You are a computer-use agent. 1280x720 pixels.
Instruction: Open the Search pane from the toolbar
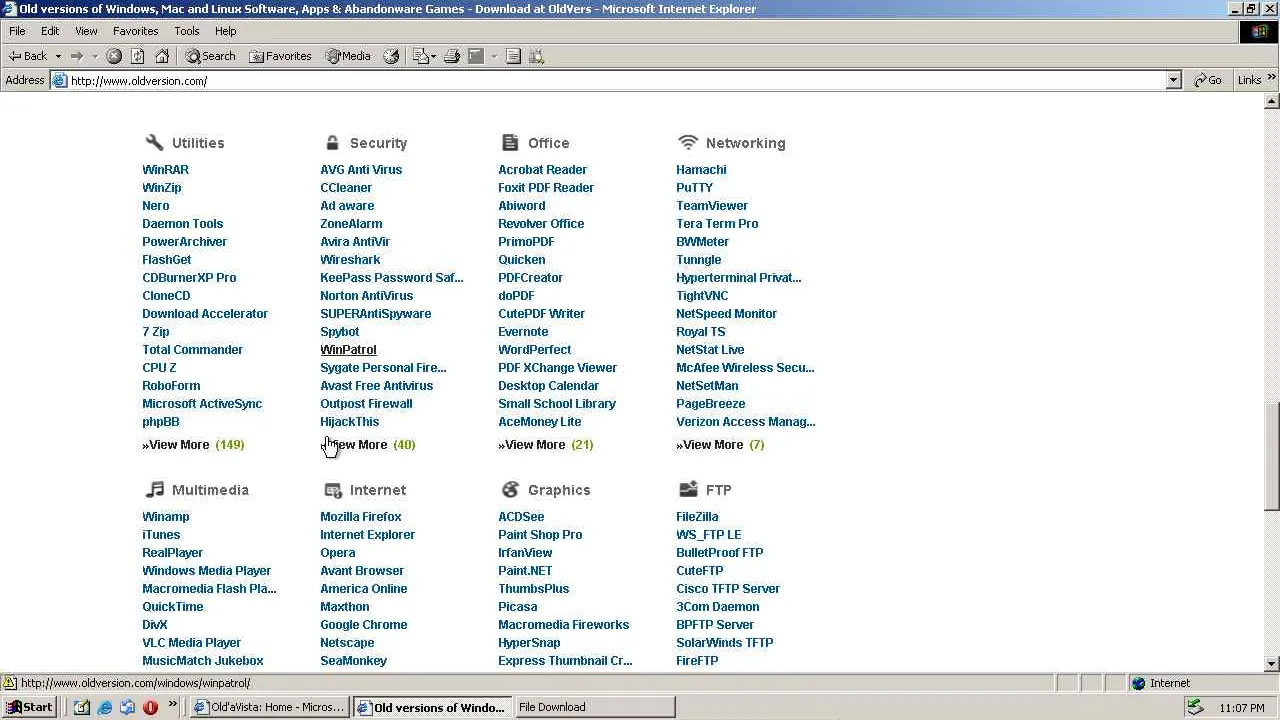click(210, 56)
